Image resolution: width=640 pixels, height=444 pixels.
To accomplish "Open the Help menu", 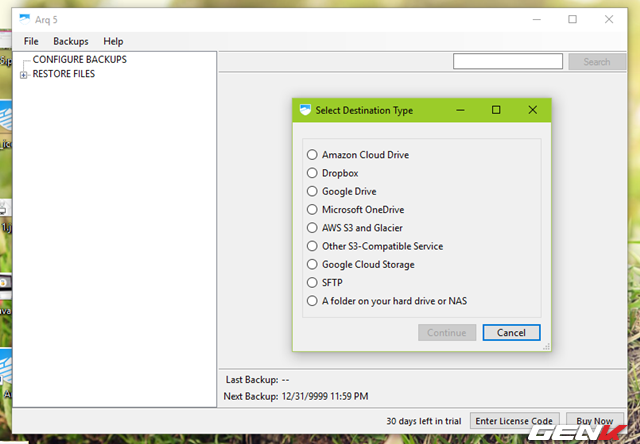I will [113, 42].
